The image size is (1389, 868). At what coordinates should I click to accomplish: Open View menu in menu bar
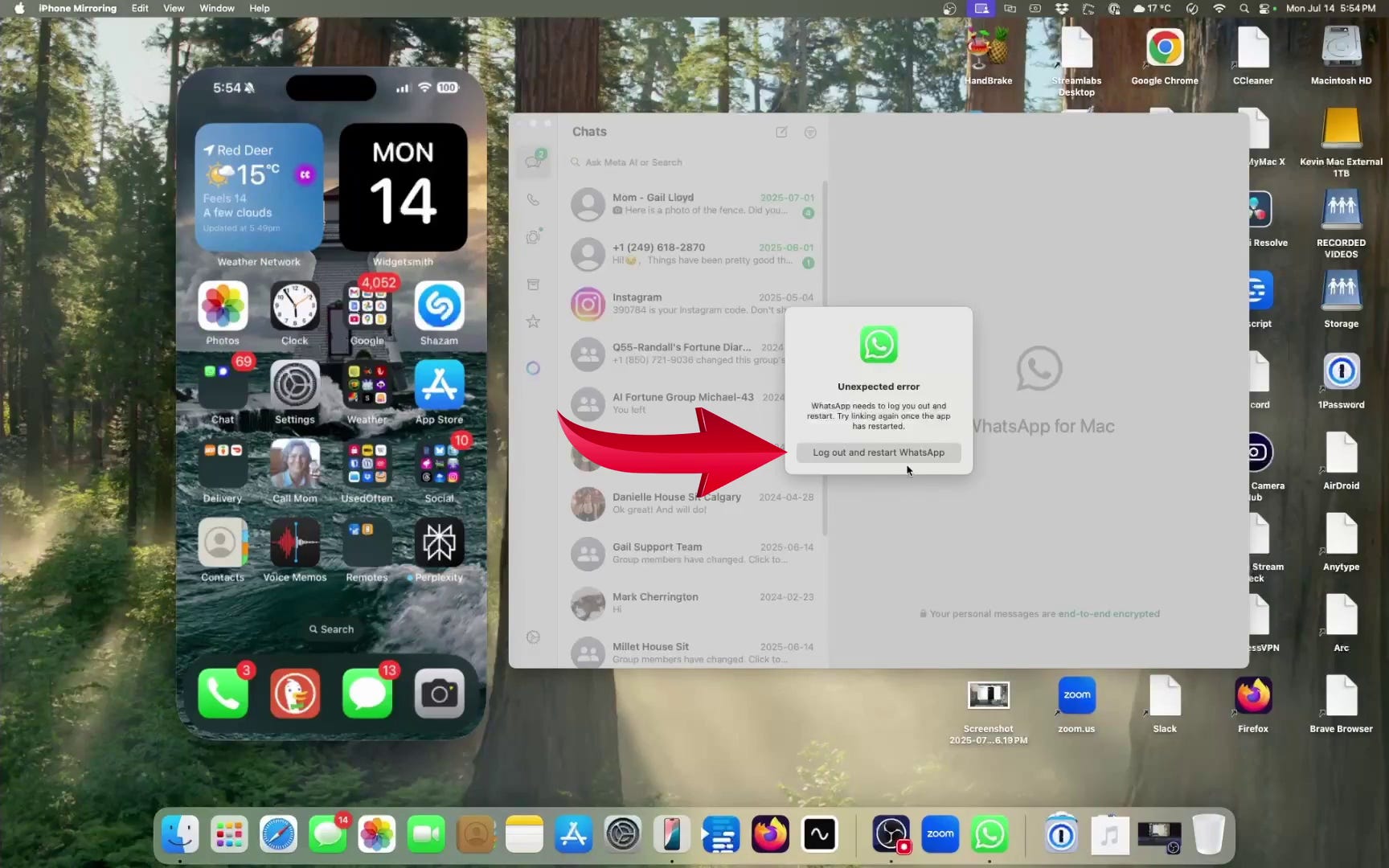(x=174, y=8)
